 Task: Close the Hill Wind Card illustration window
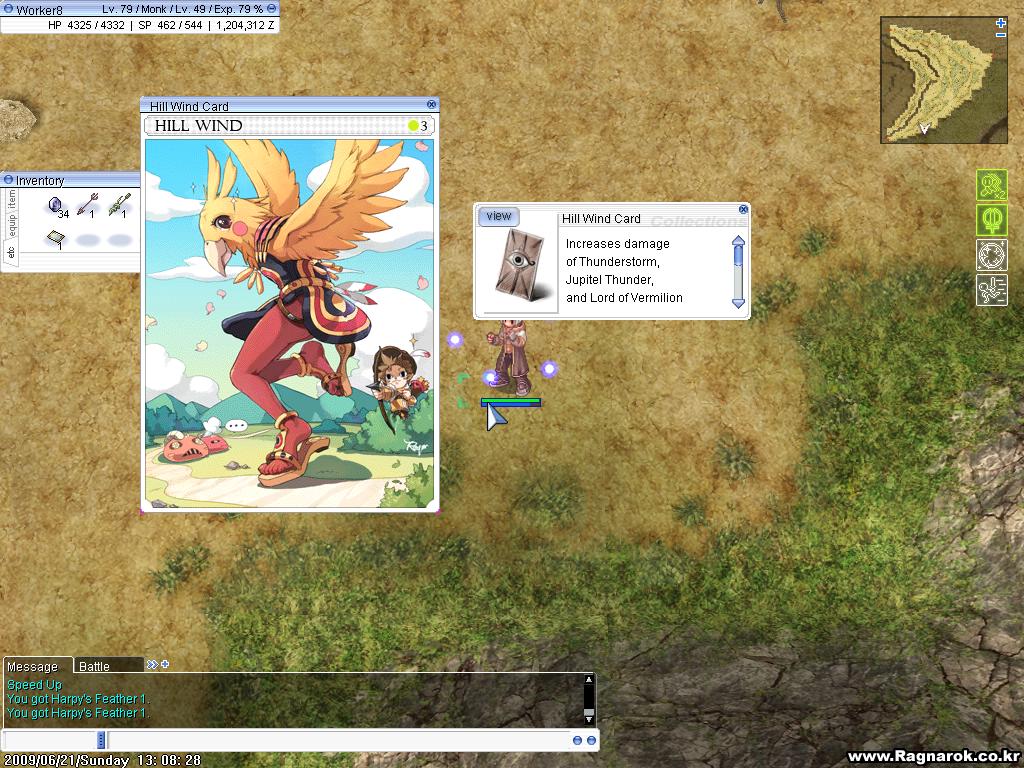point(431,104)
